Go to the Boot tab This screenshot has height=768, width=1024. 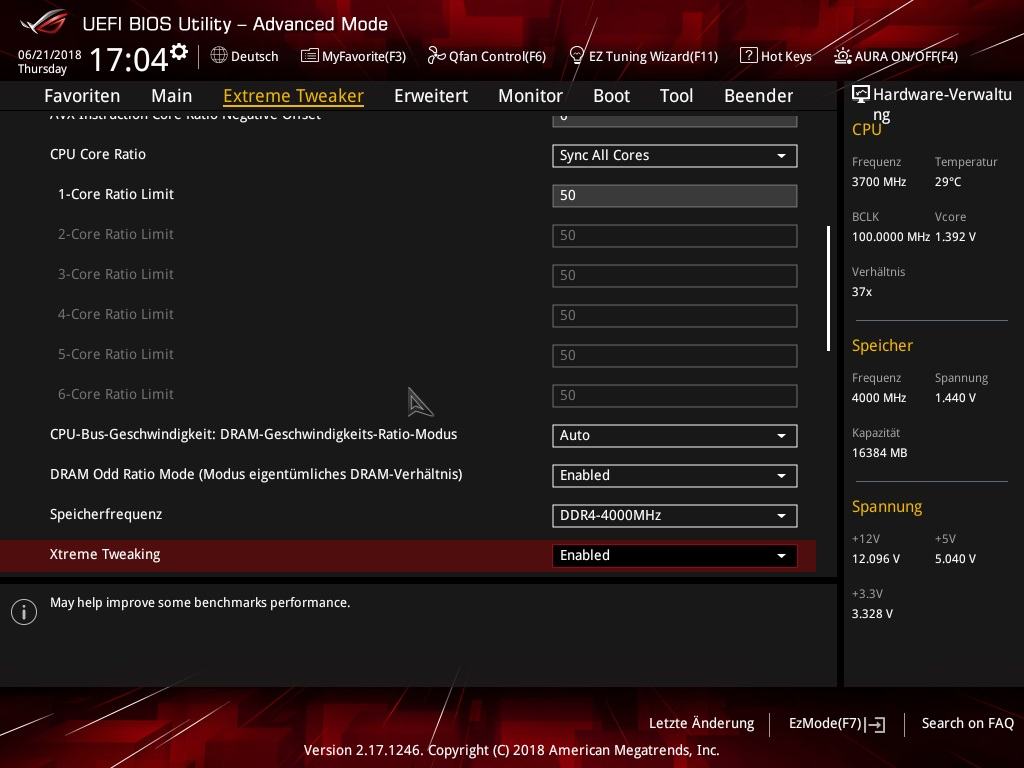[x=611, y=95]
